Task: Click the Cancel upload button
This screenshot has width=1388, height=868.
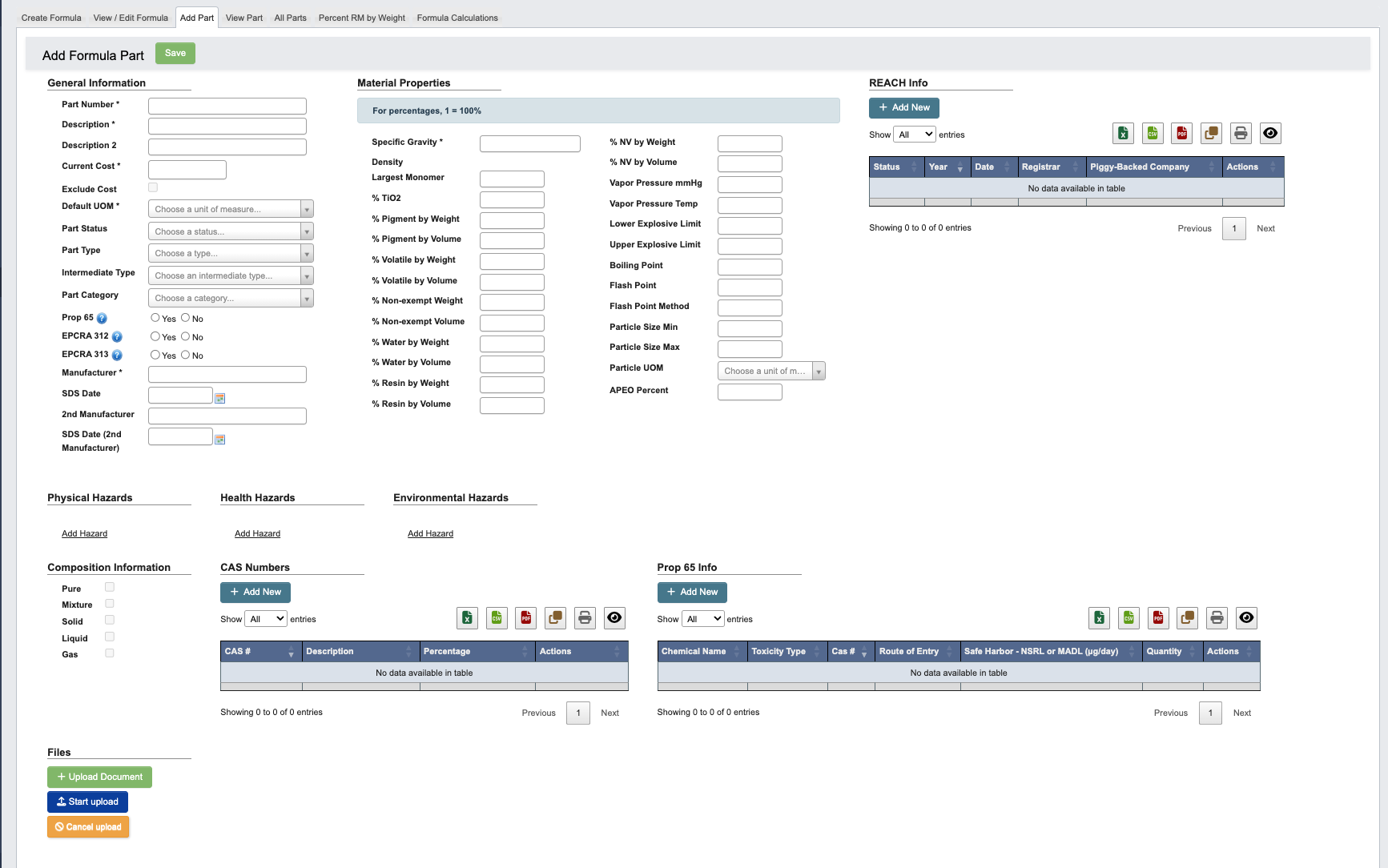Action: (88, 827)
